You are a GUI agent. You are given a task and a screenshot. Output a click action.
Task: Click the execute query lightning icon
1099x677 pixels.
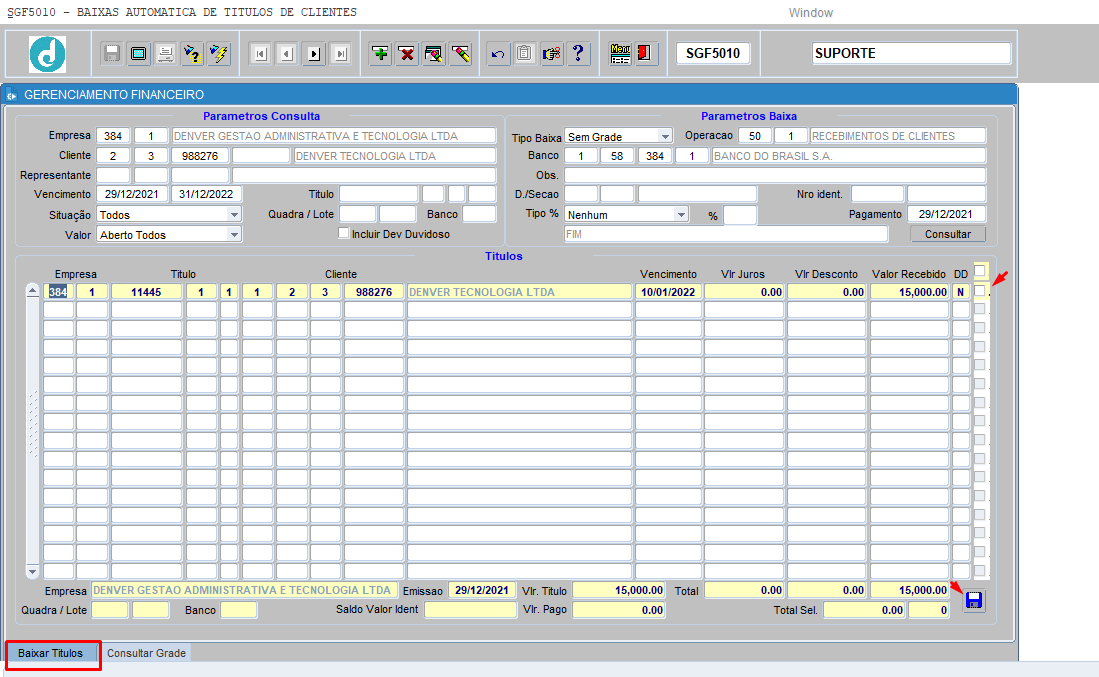[219, 53]
